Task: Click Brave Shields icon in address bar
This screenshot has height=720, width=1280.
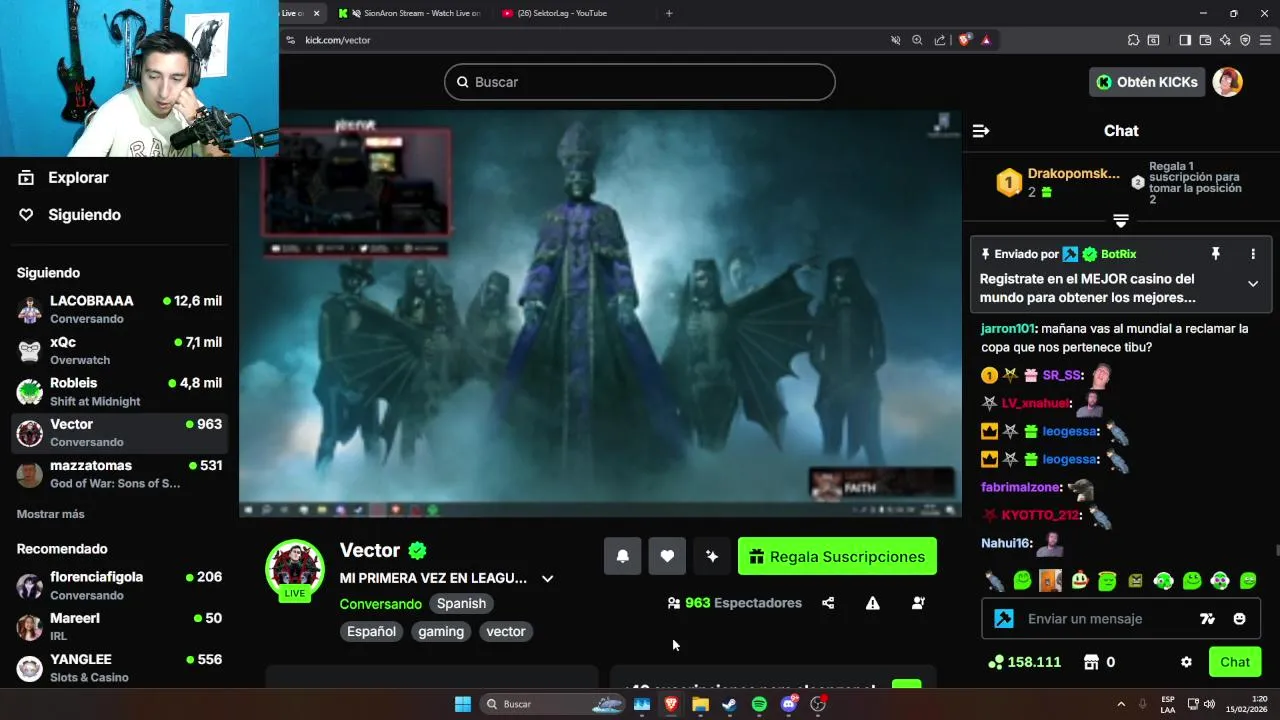Action: pyautogui.click(x=965, y=40)
